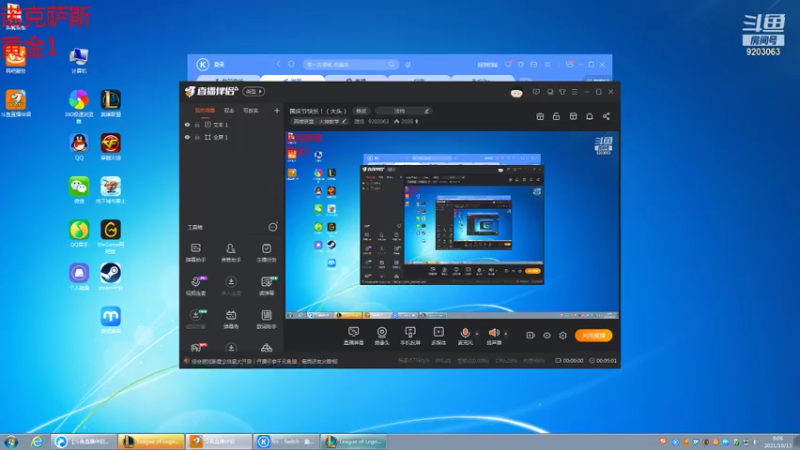
Task: Click the live danmaku icon in bottom toolbar
Action: click(353, 336)
